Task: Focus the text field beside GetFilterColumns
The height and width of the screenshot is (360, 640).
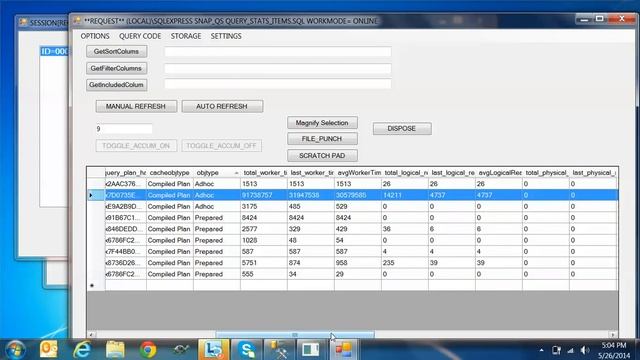Action: pyautogui.click(x=278, y=68)
